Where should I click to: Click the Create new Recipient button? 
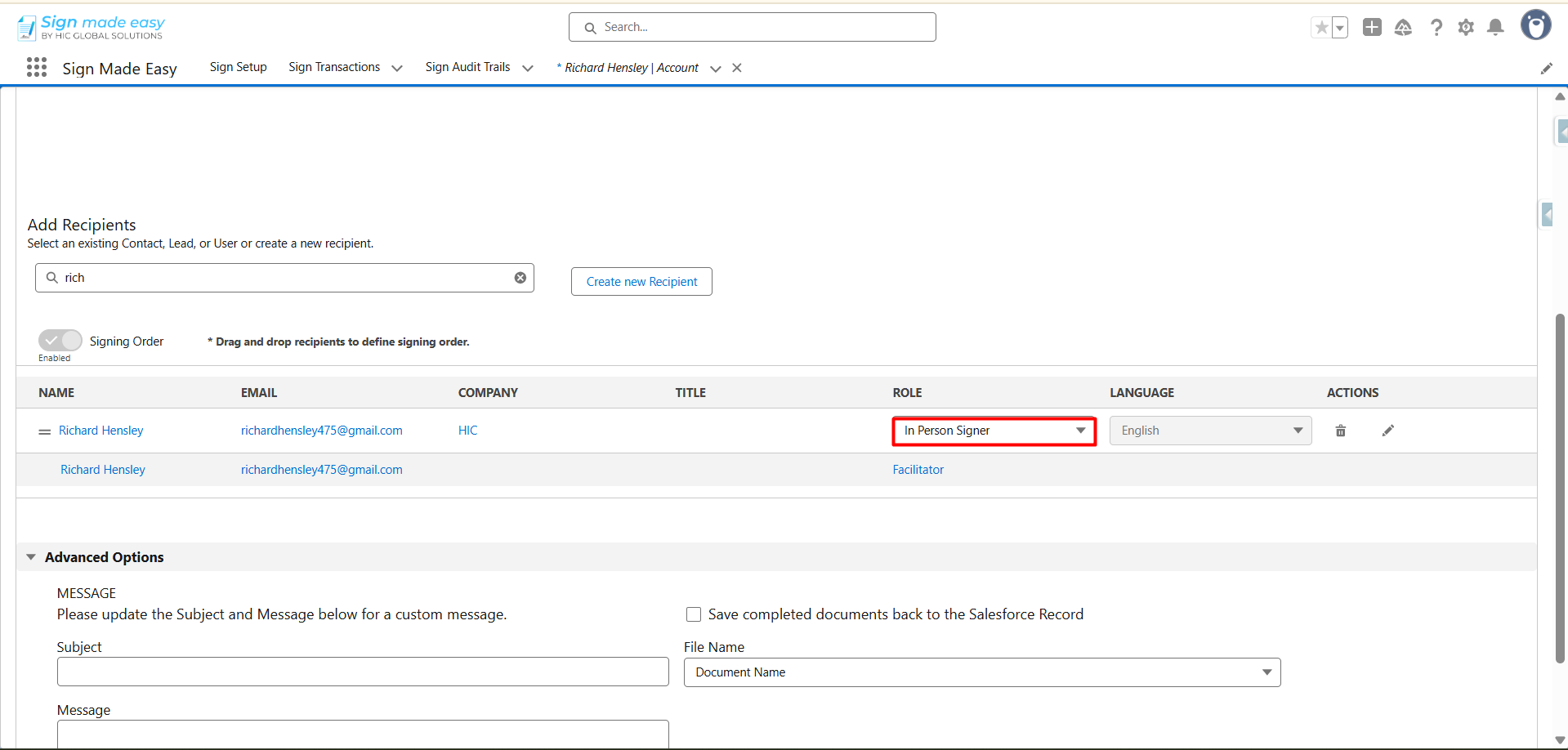(x=641, y=282)
